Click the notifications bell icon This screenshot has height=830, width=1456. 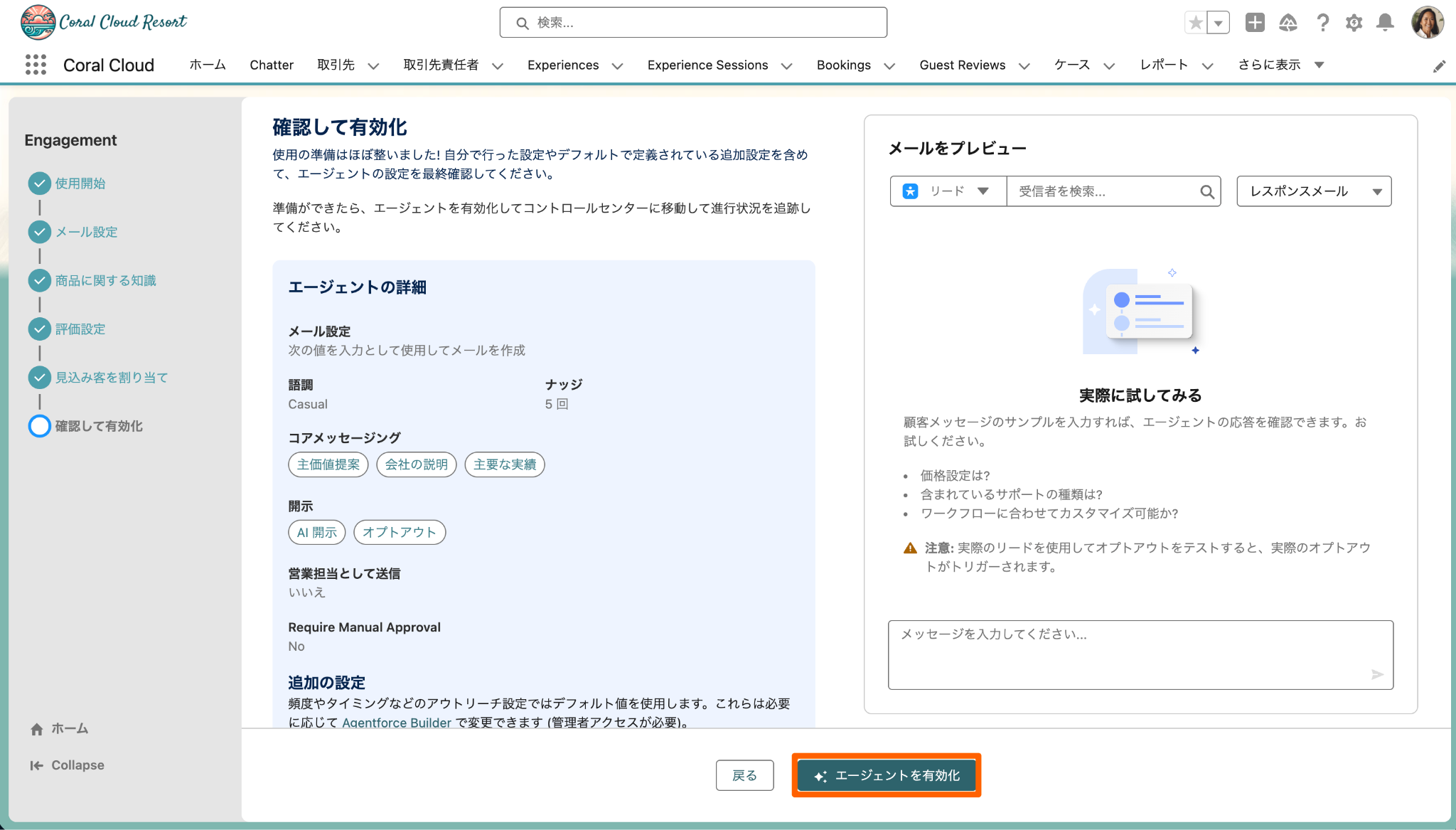point(1385,23)
